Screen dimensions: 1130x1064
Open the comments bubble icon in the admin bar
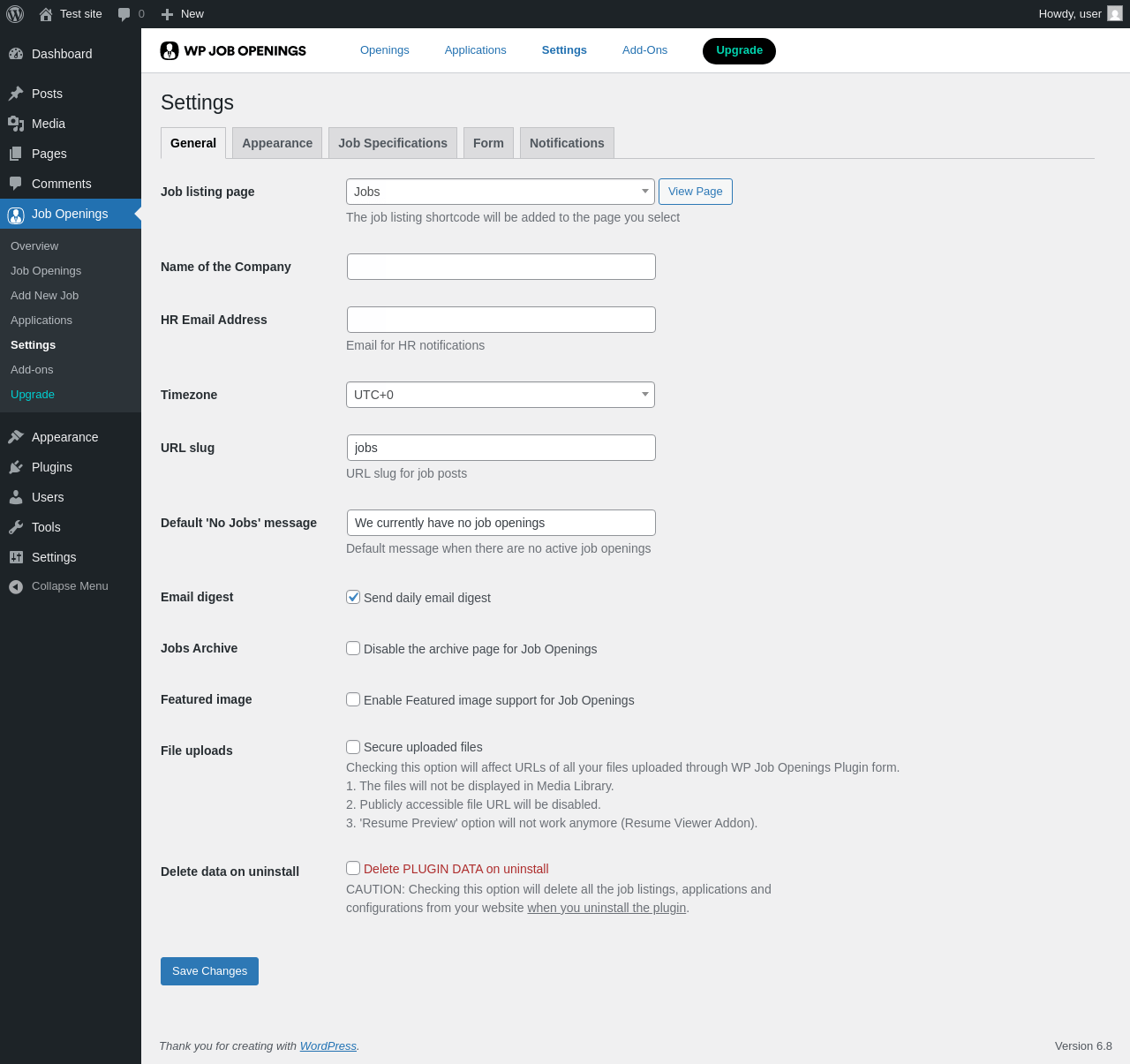[124, 14]
